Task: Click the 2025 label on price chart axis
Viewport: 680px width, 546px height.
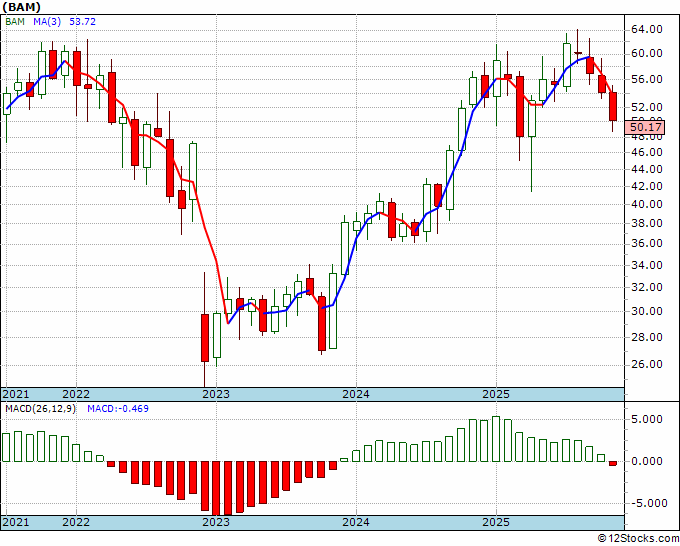Action: tap(496, 394)
